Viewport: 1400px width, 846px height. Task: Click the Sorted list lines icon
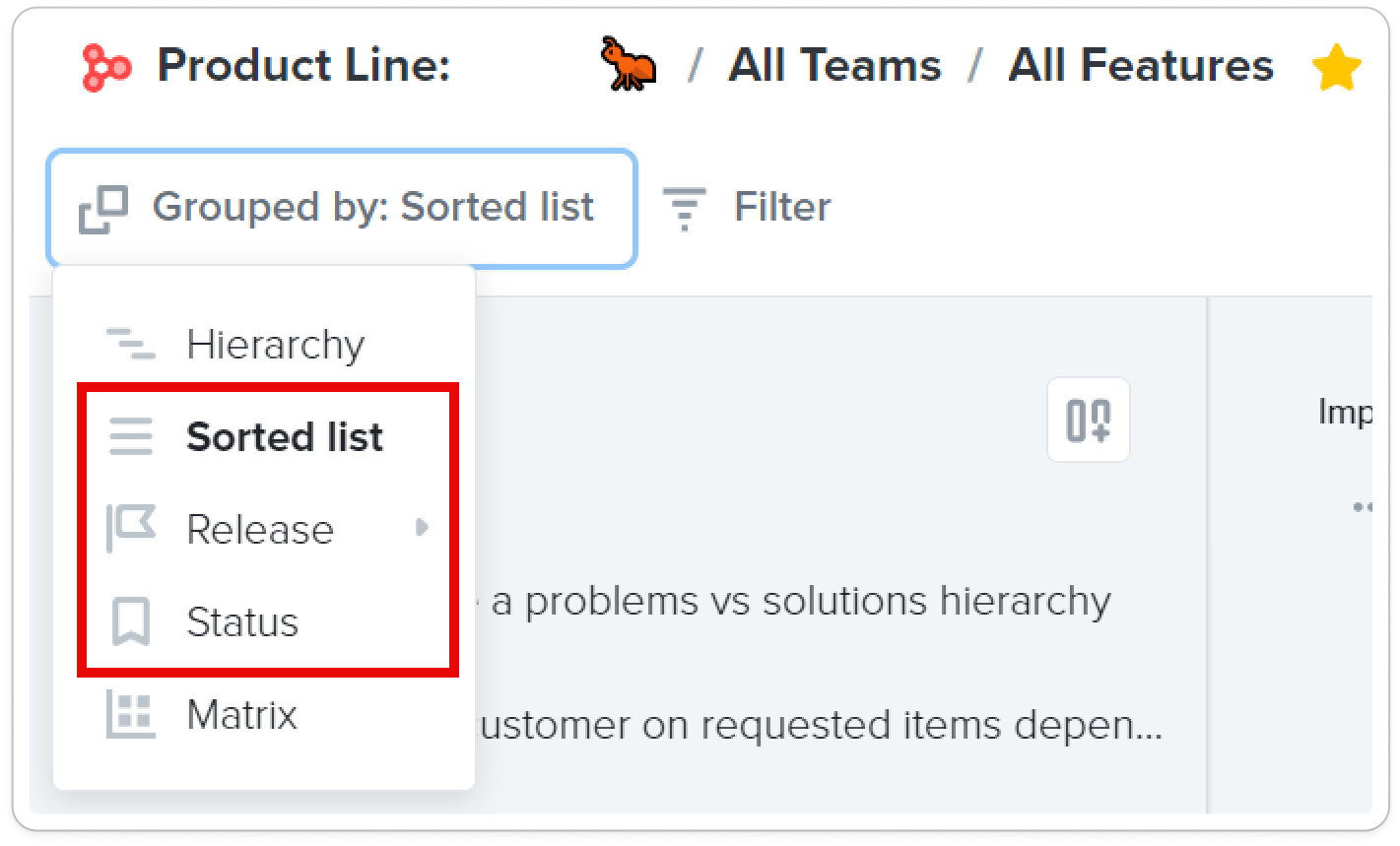point(129,436)
